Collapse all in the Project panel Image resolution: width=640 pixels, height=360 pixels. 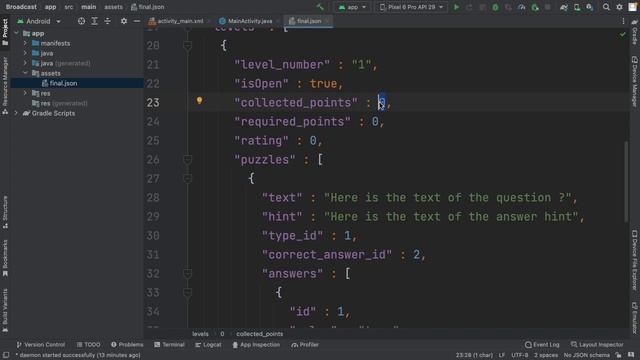tap(107, 21)
